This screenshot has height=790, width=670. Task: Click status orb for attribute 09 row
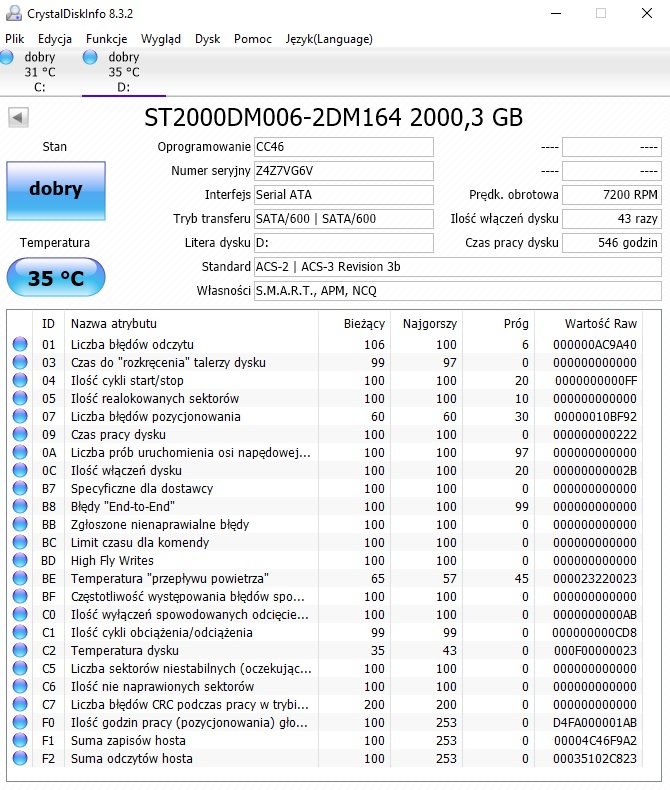pyautogui.click(x=20, y=434)
